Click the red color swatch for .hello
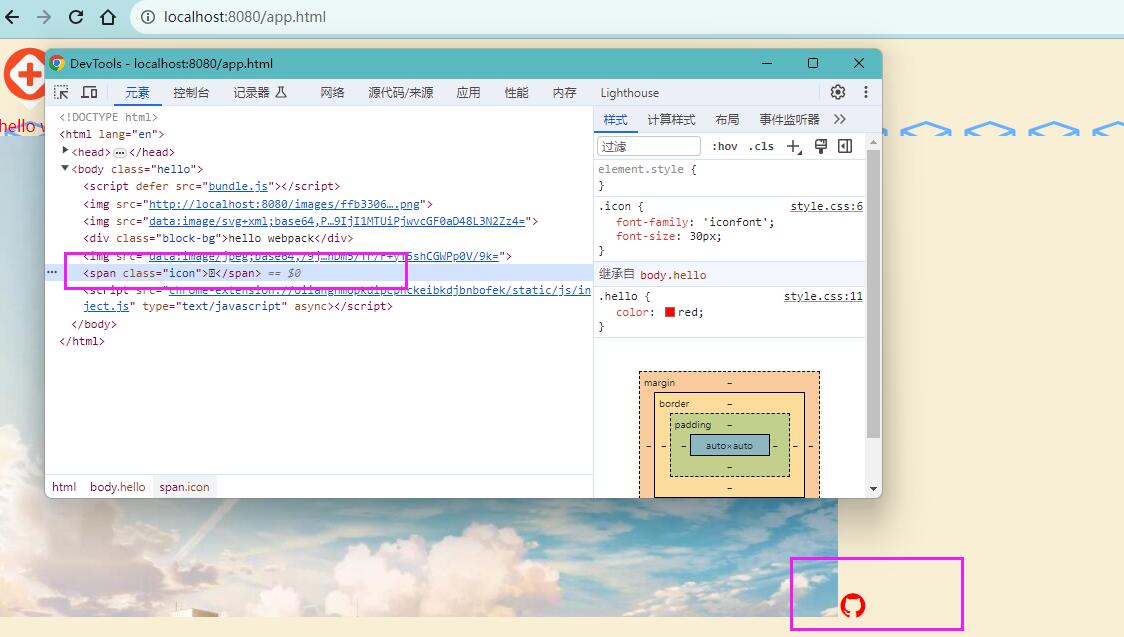1124x637 pixels. coord(670,312)
